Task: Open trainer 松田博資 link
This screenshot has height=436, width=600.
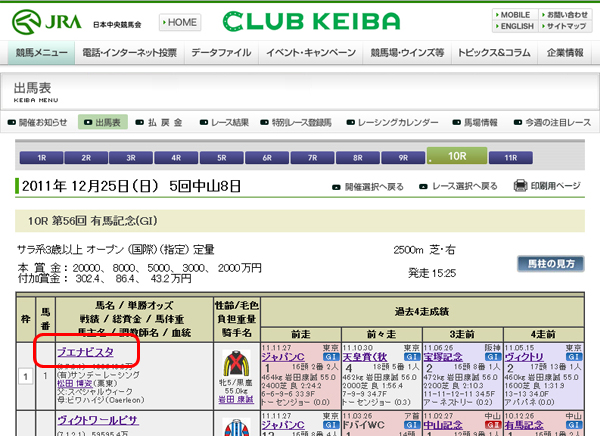Action: click(x=74, y=383)
